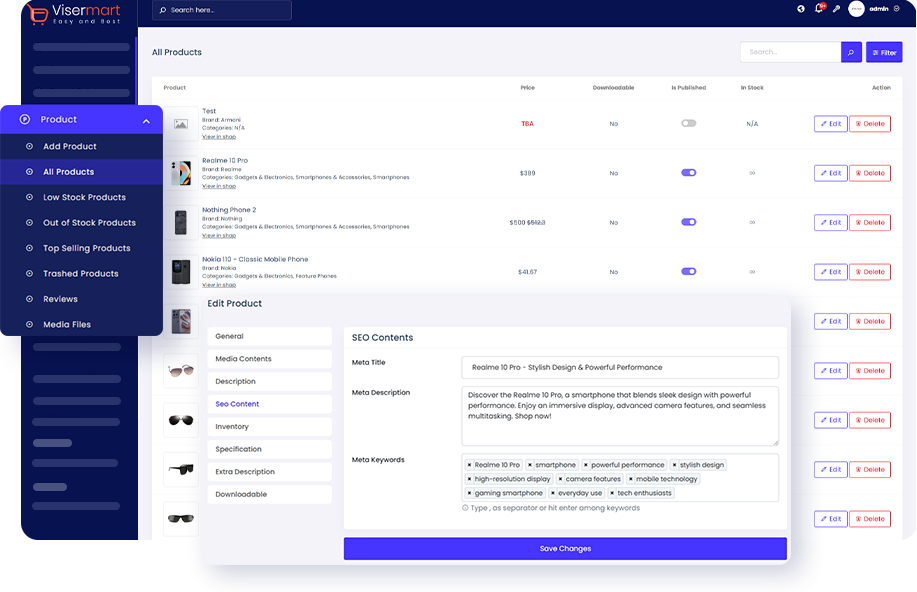Click the Test product placeholder image
The image size is (917, 592).
click(x=181, y=124)
